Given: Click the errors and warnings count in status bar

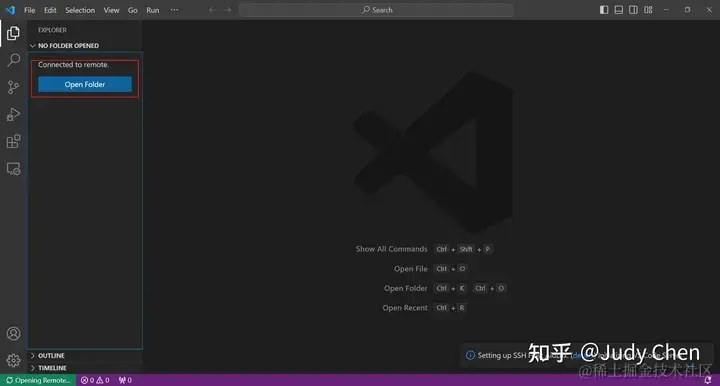Looking at the screenshot, I should pyautogui.click(x=95, y=380).
